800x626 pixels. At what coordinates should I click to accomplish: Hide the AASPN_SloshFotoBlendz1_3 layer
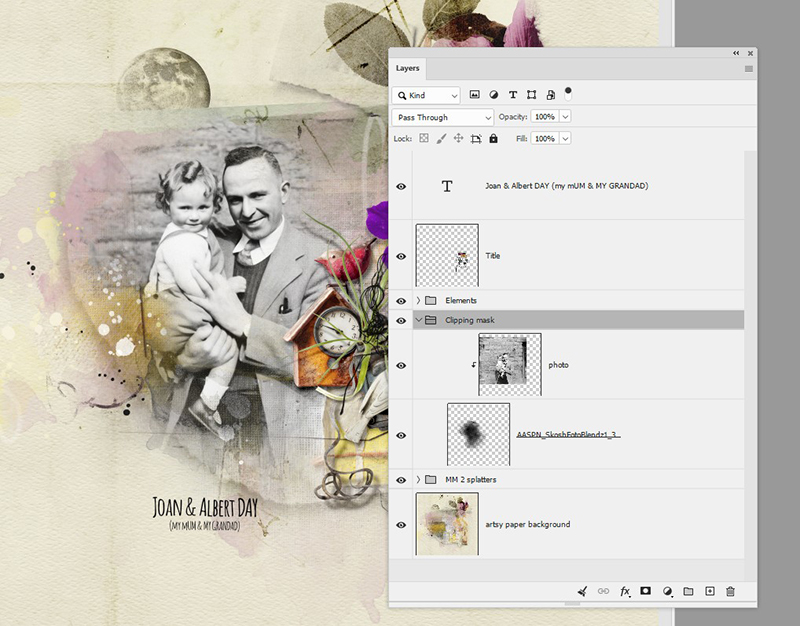(x=401, y=435)
